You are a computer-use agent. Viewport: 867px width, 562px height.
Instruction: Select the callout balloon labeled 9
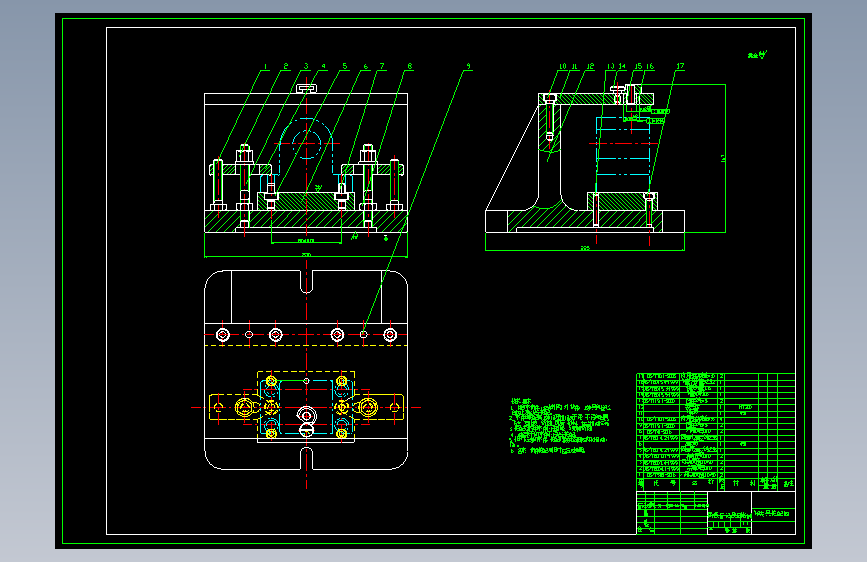pyautogui.click(x=468, y=66)
